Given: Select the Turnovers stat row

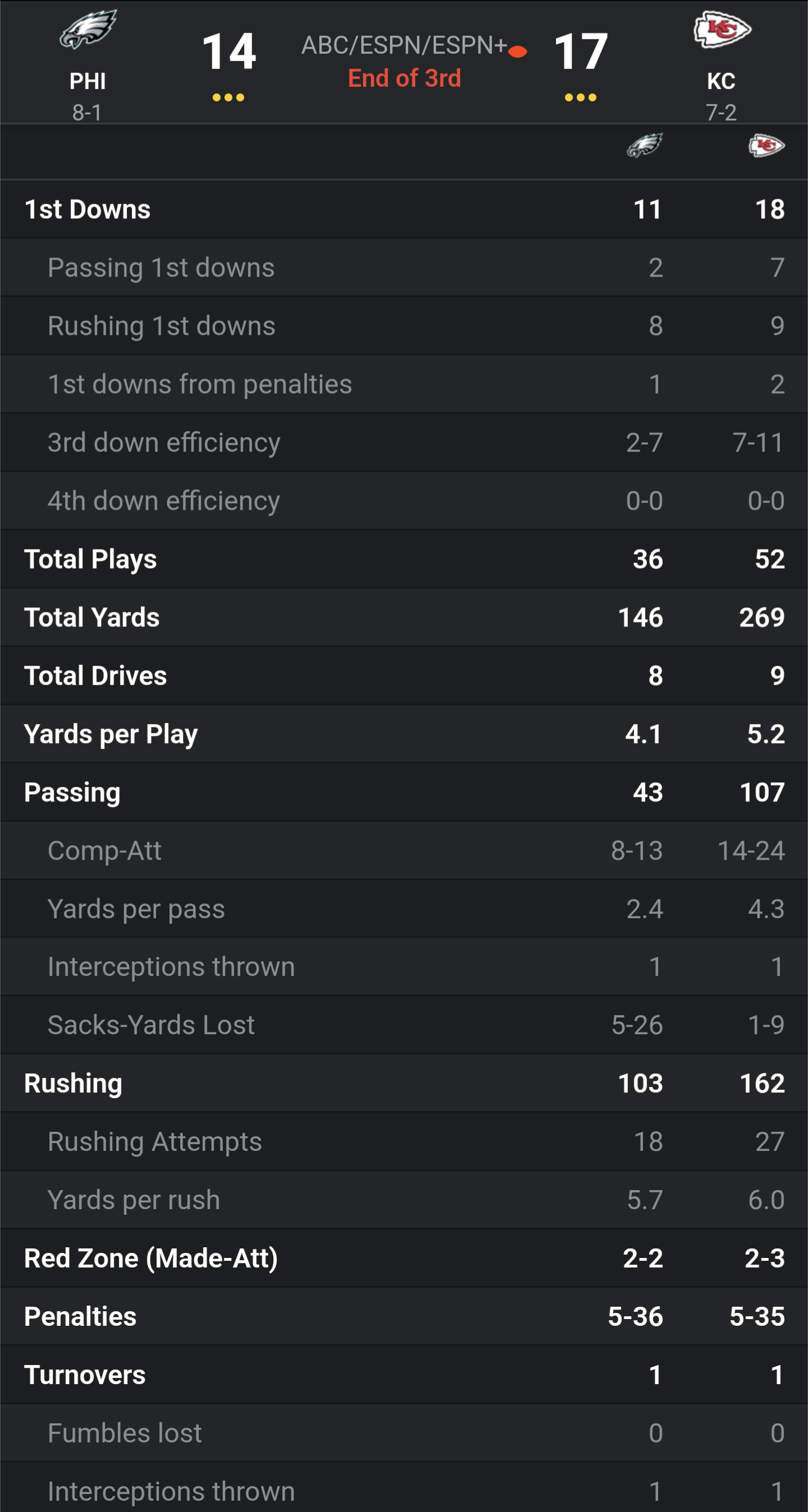Looking at the screenshot, I should pyautogui.click(x=404, y=1375).
